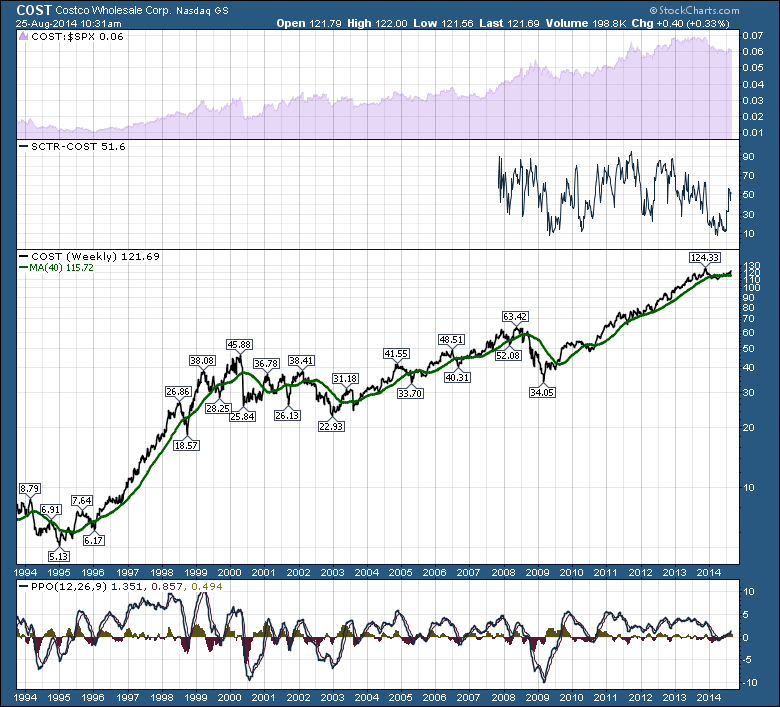
Task: Click the 34.05 low price label
Action: [x=542, y=392]
